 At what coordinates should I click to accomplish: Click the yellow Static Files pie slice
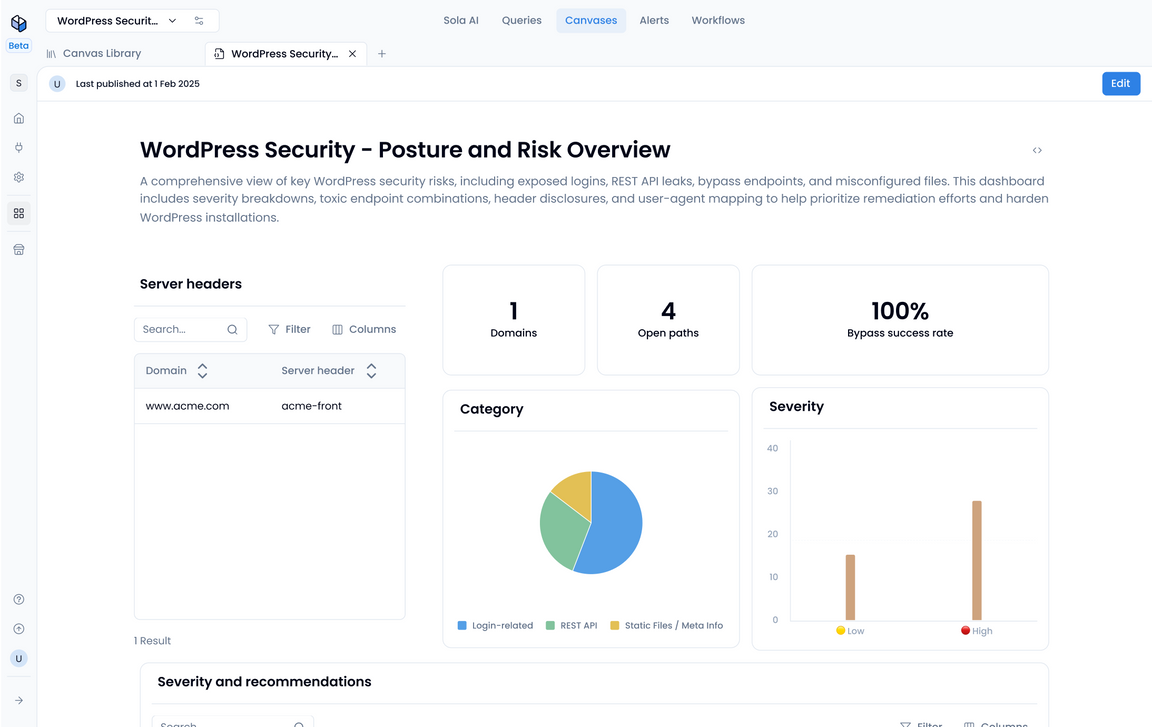[577, 491]
